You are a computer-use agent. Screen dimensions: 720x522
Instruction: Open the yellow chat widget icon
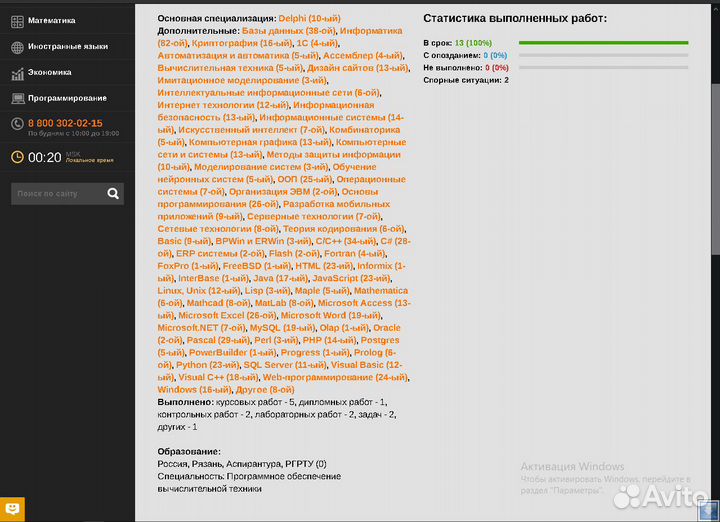(x=13, y=509)
